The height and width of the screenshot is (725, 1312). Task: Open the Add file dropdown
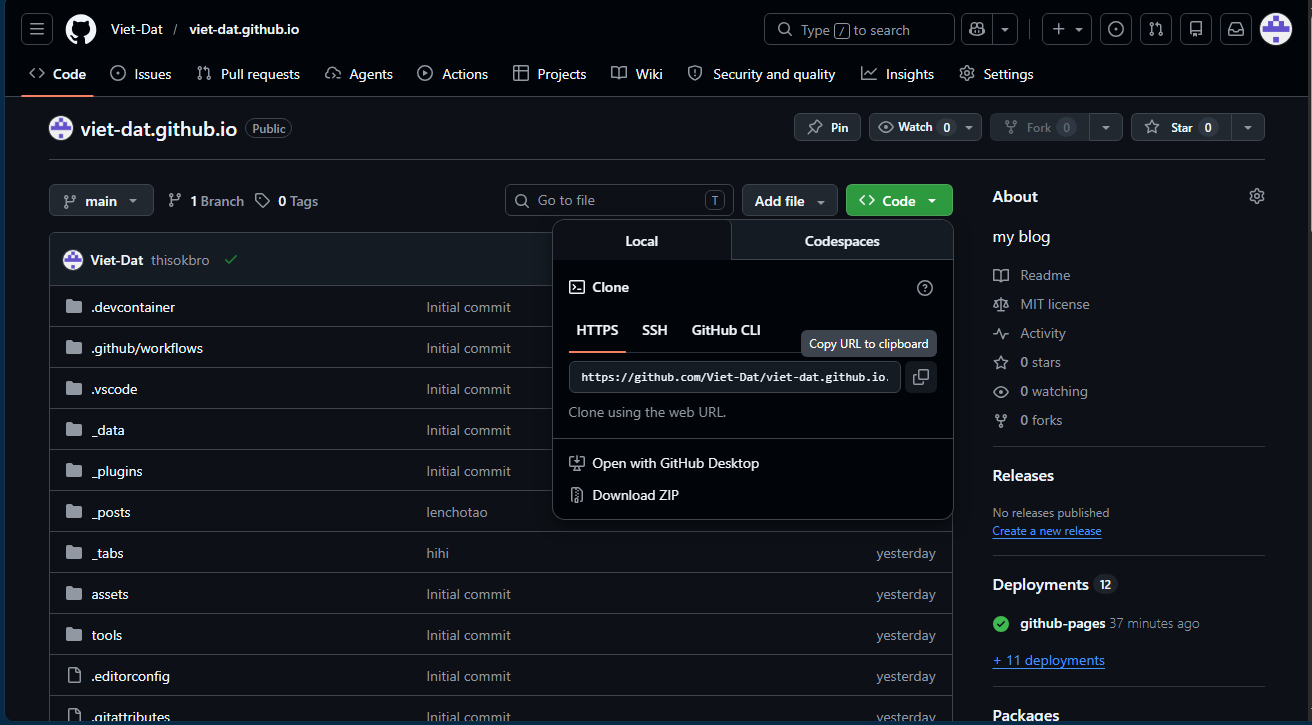click(790, 201)
